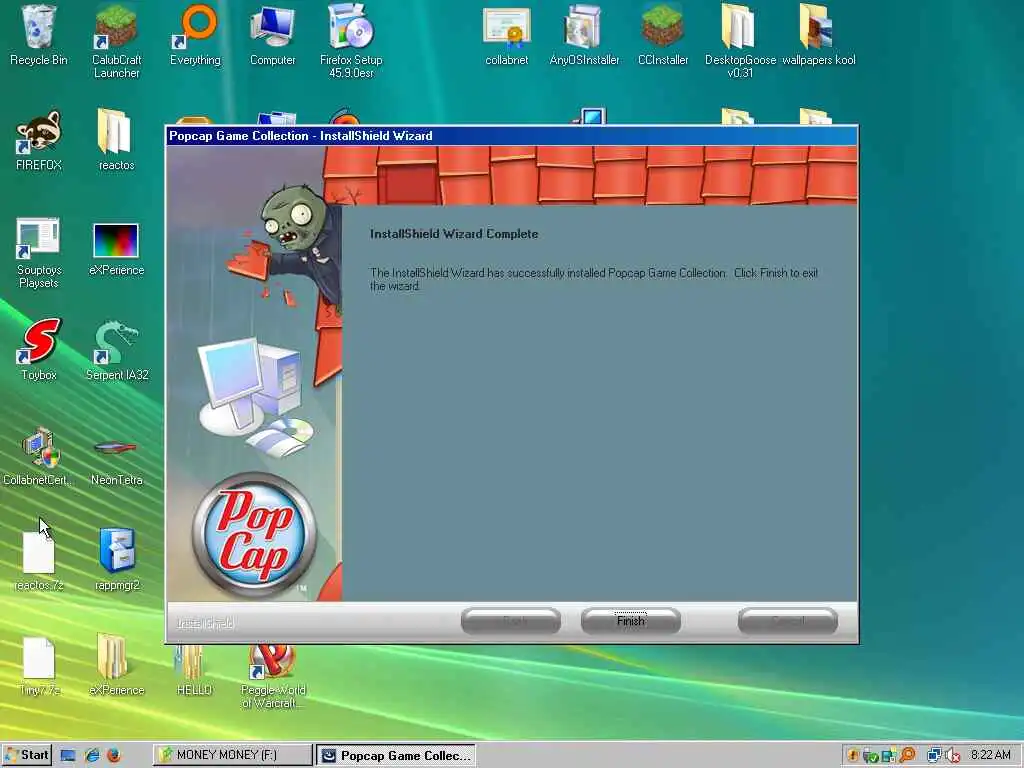Select the Firefox Setup 45.9.0esr installer icon
The height and width of the screenshot is (768, 1024).
point(351,41)
